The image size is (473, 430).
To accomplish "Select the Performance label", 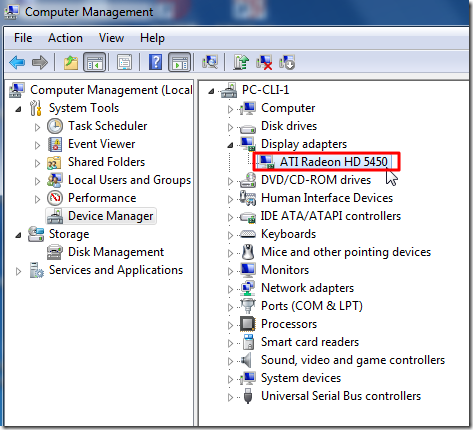I will coord(102,198).
